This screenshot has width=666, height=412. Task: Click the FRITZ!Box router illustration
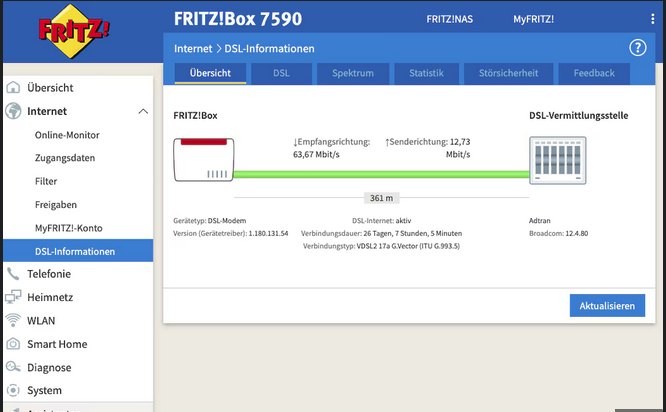[203, 160]
